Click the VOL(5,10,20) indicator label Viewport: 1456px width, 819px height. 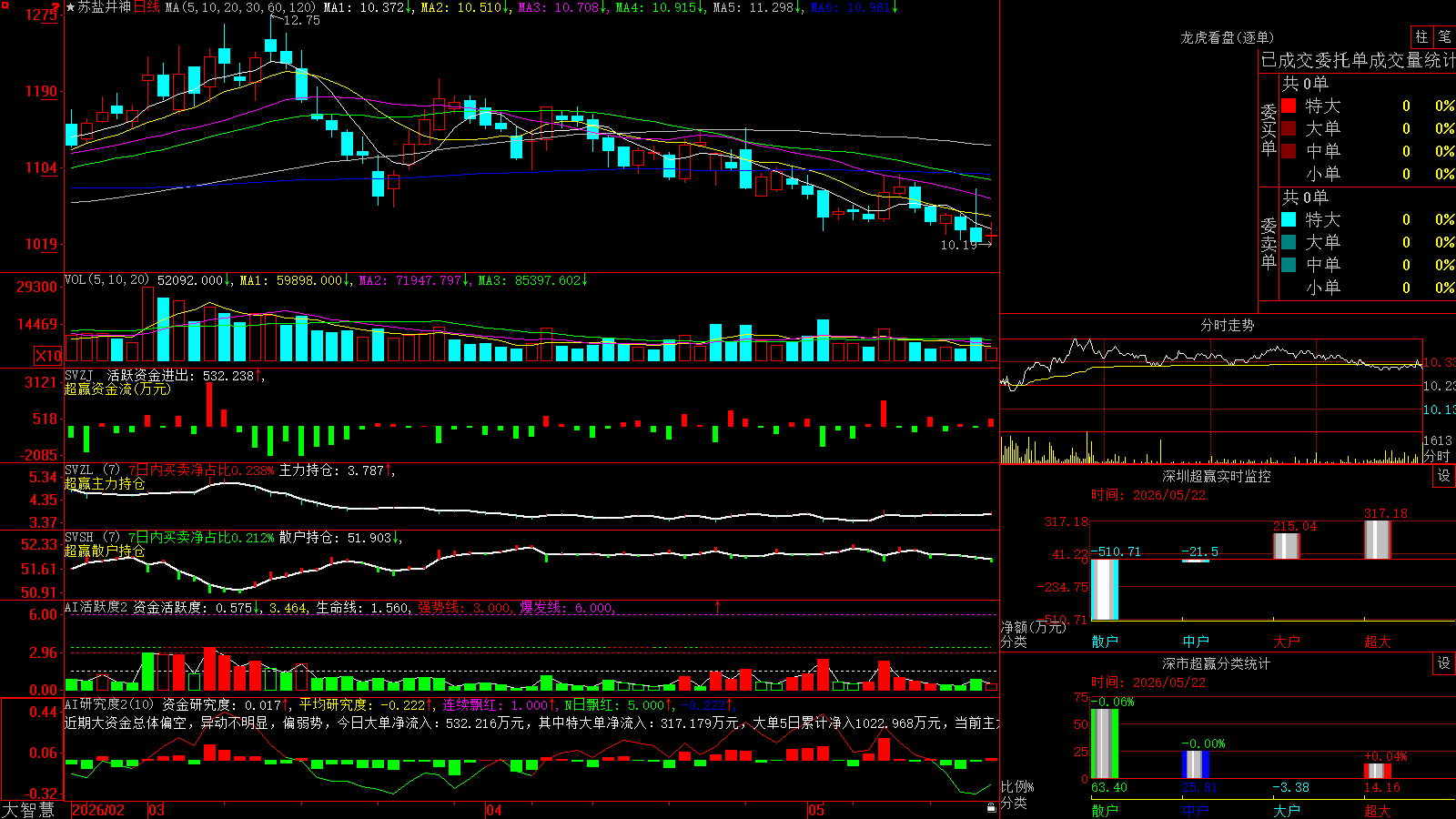106,280
